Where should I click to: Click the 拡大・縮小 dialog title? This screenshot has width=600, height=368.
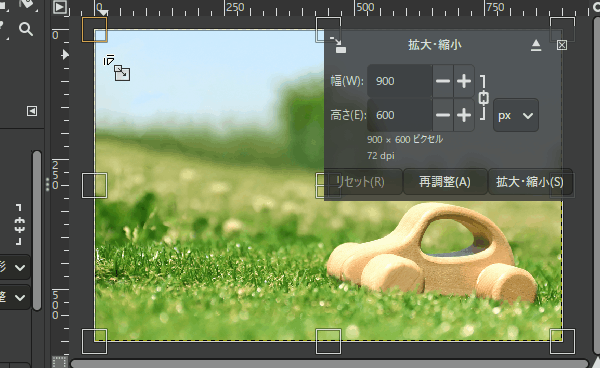pyautogui.click(x=435, y=45)
